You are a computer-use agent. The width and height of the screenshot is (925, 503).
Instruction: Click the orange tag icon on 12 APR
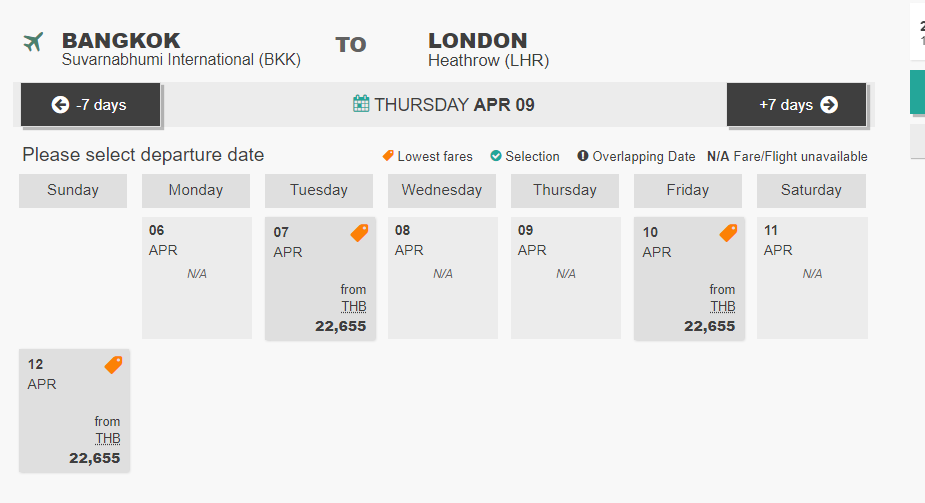113,365
